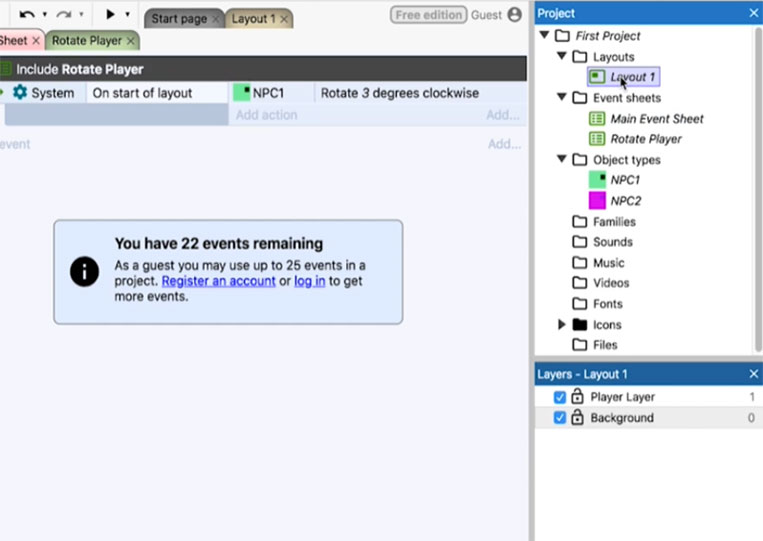Switch to the Start page tab
763x541 pixels.
pyautogui.click(x=179, y=19)
